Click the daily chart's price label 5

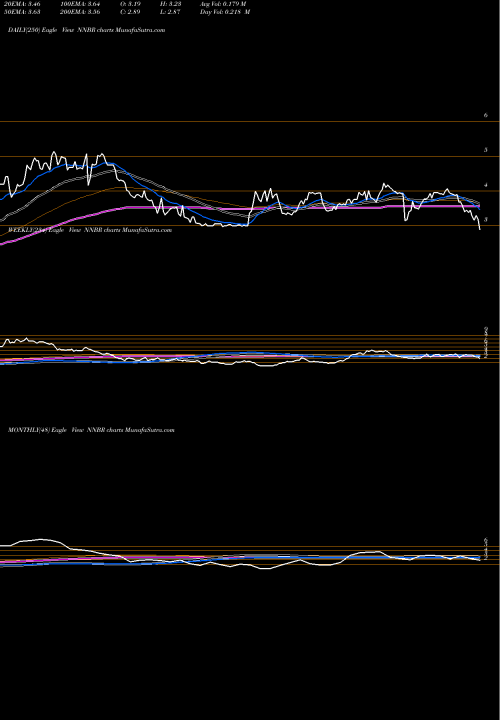[486, 150]
